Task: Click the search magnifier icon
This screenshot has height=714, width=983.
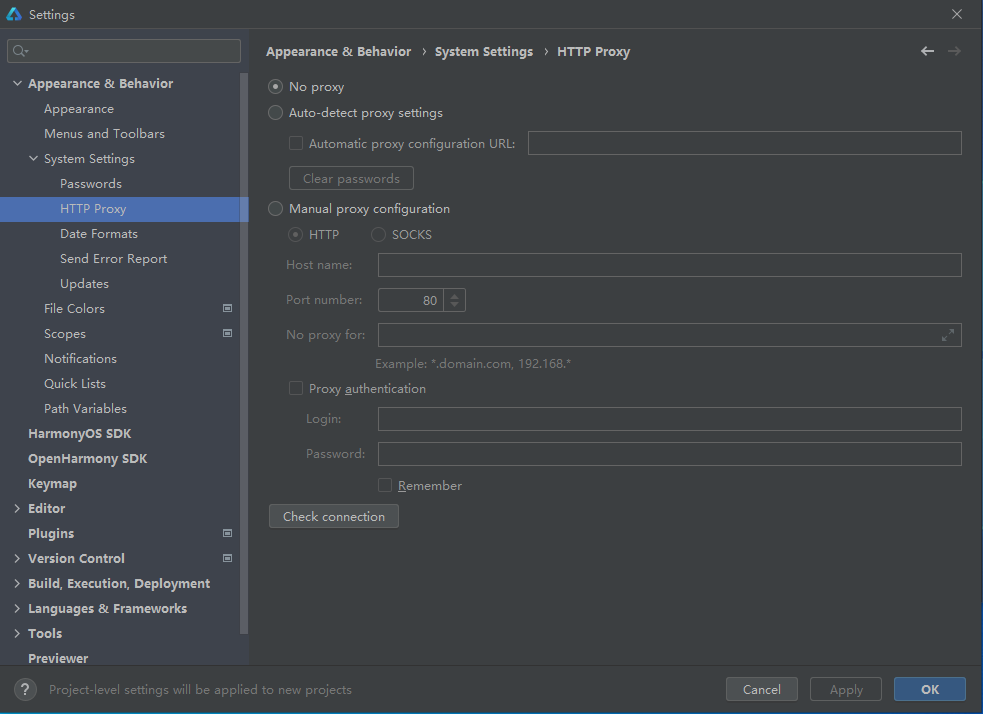Action: coord(20,51)
